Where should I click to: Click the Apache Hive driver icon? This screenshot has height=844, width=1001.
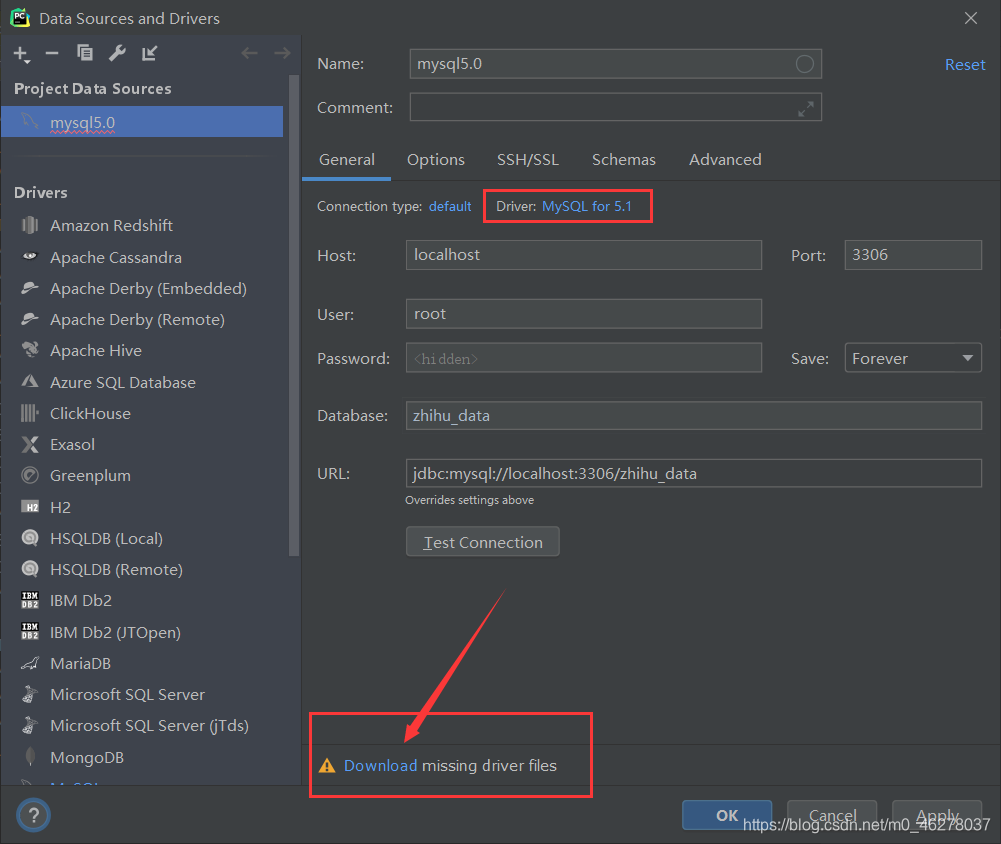29,350
